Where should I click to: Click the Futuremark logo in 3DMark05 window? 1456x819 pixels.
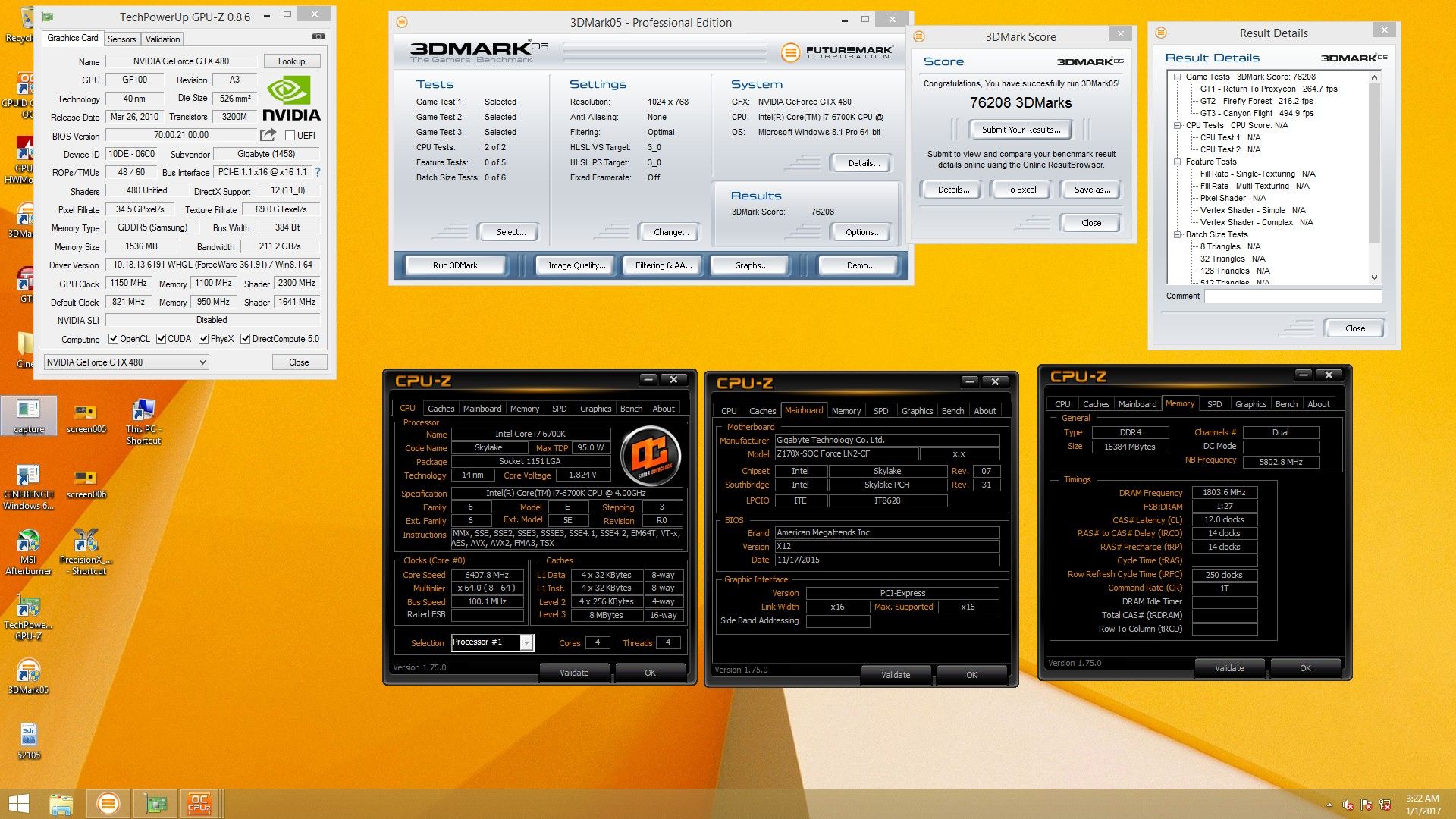pyautogui.click(x=837, y=52)
